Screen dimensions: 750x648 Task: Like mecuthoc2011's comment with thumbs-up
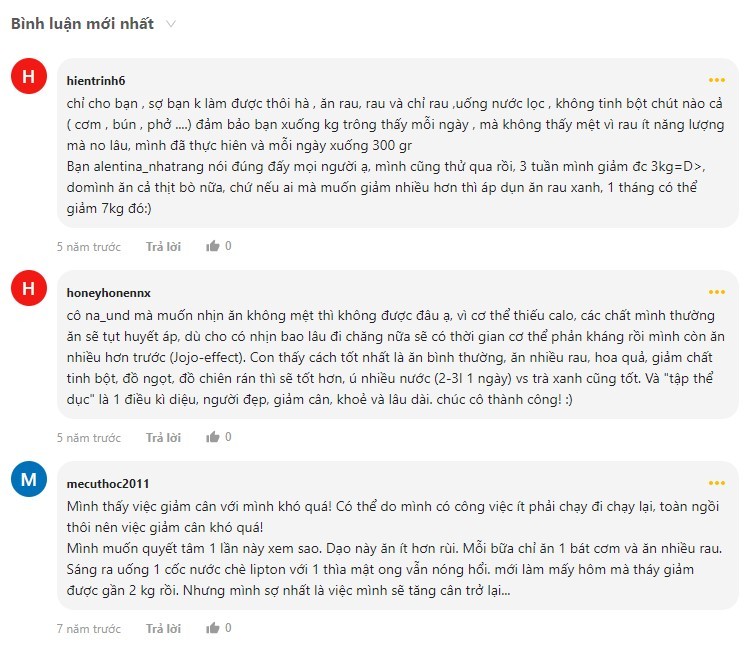tap(213, 629)
